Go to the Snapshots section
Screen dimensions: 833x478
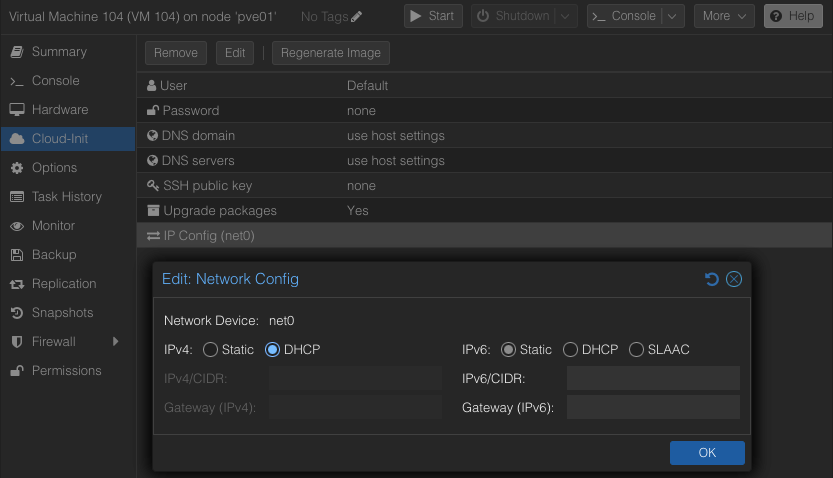[x=62, y=313]
